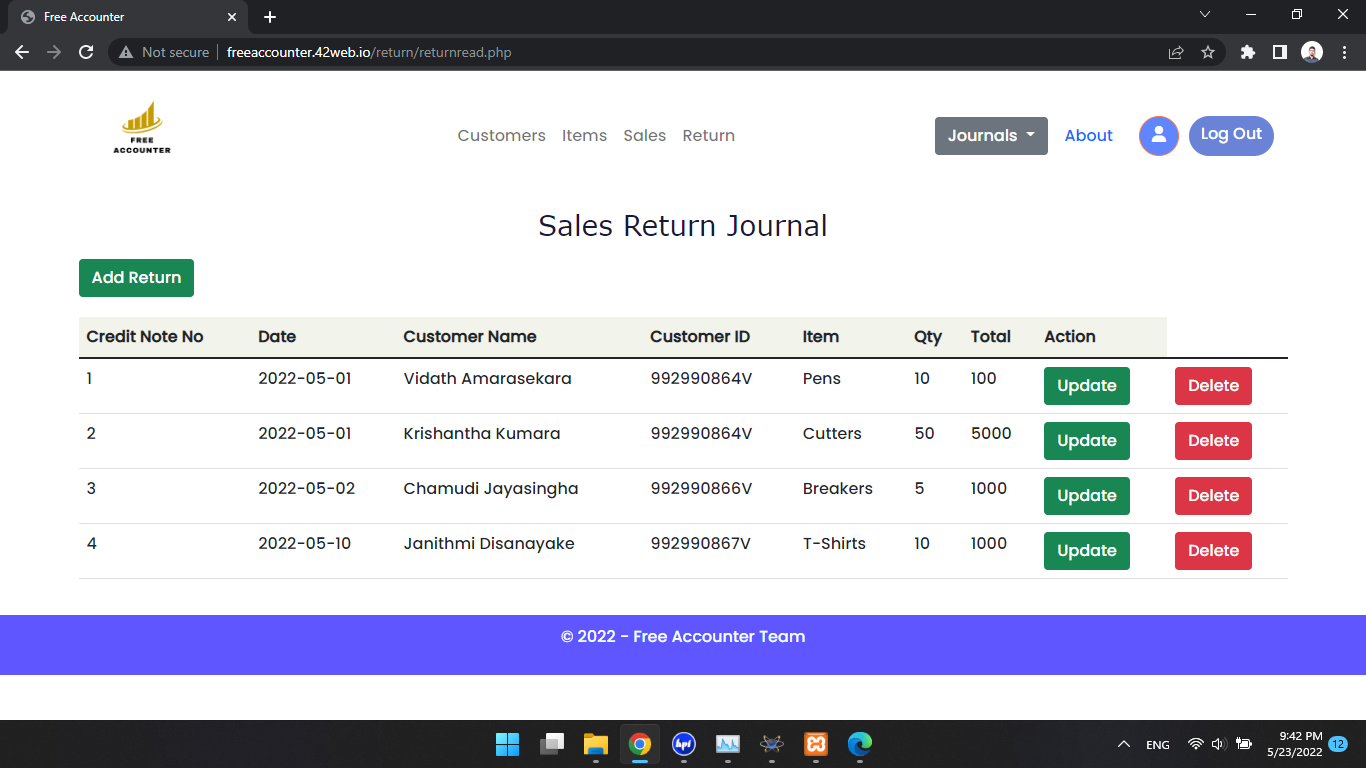Viewport: 1366px width, 768px height.
Task: Click the Wi-Fi icon in the system tray
Action: pos(1195,744)
